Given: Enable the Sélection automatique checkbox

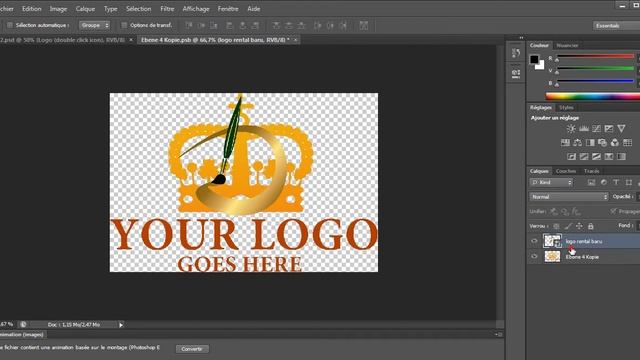Looking at the screenshot, I should click(10, 25).
